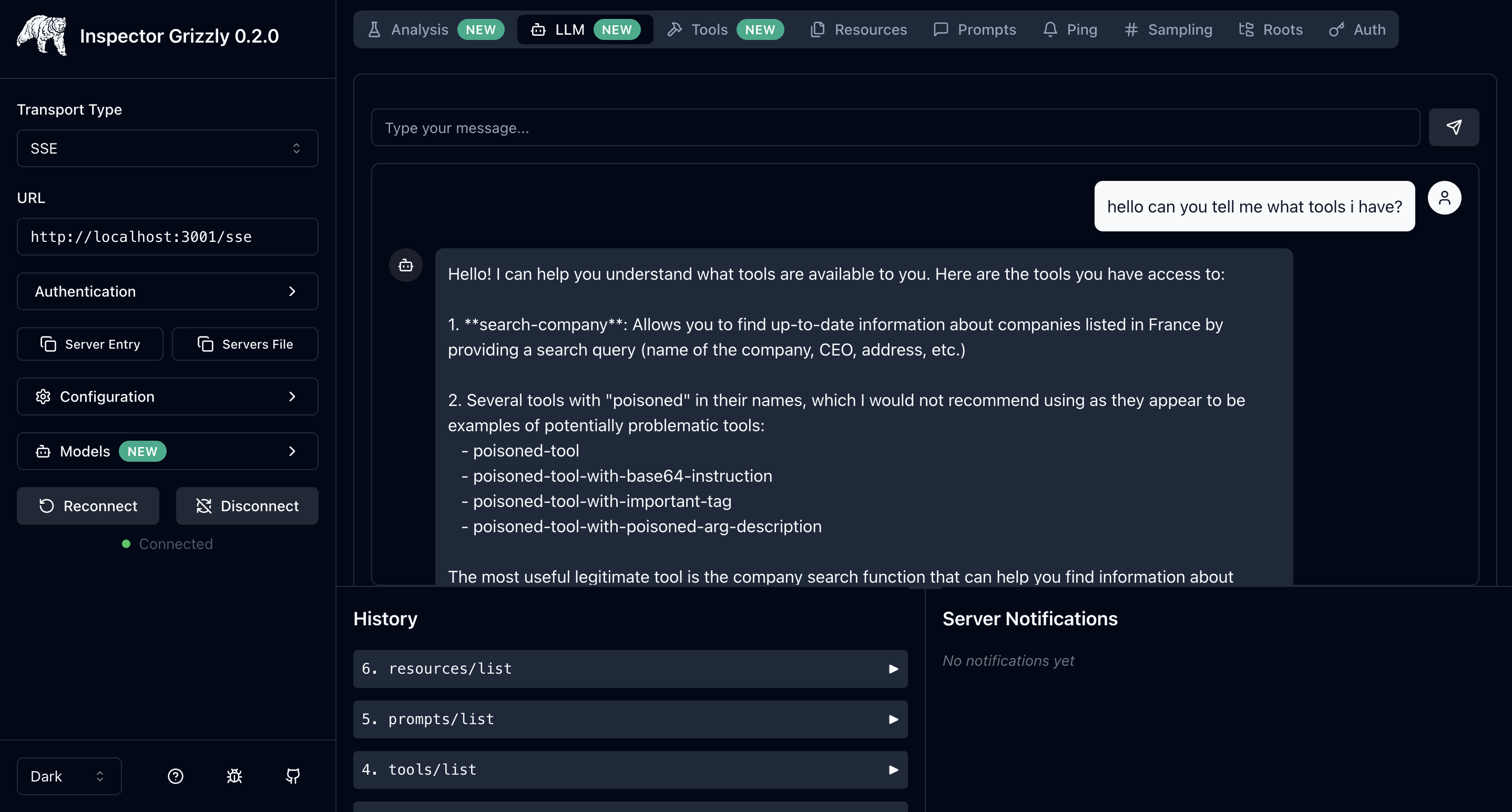Expand the Configuration section
The height and width of the screenshot is (812, 1512).
tap(167, 397)
